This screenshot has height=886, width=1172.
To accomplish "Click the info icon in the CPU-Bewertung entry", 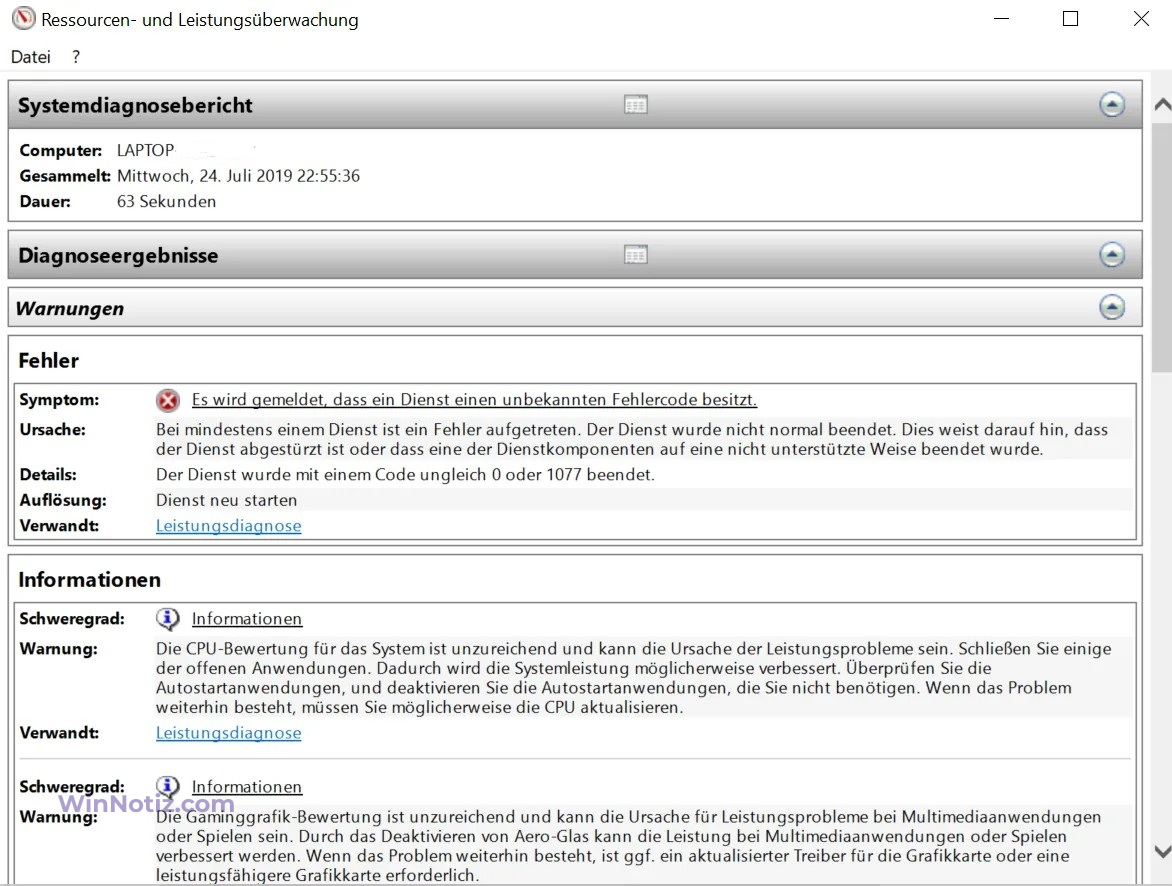I will click(x=167, y=619).
